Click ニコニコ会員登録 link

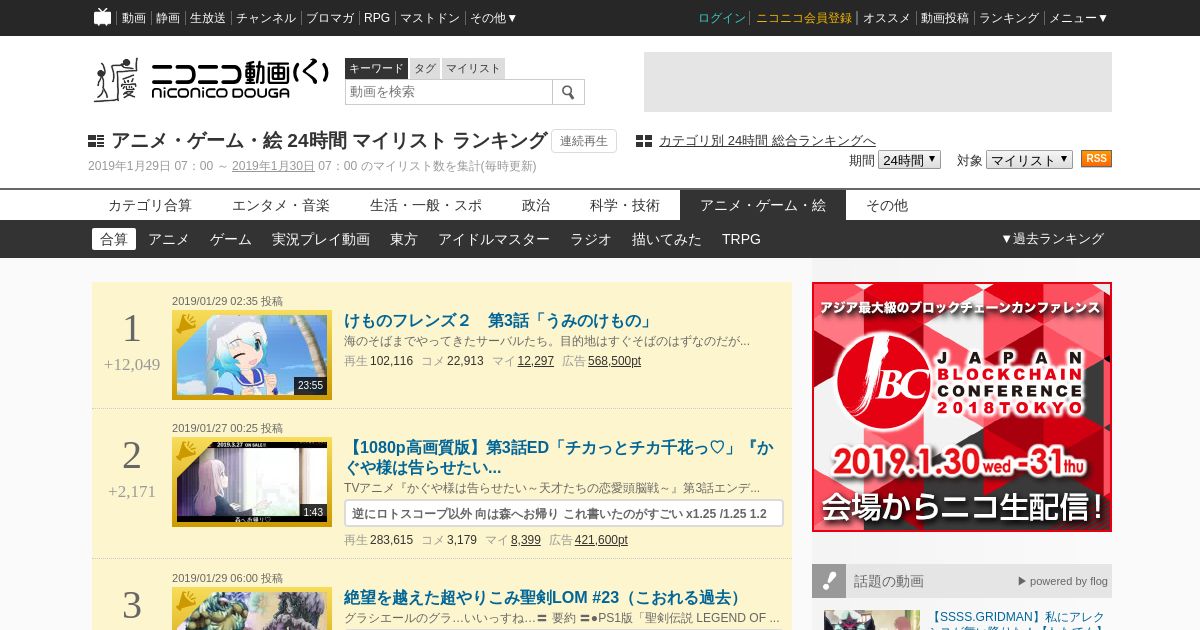point(804,18)
